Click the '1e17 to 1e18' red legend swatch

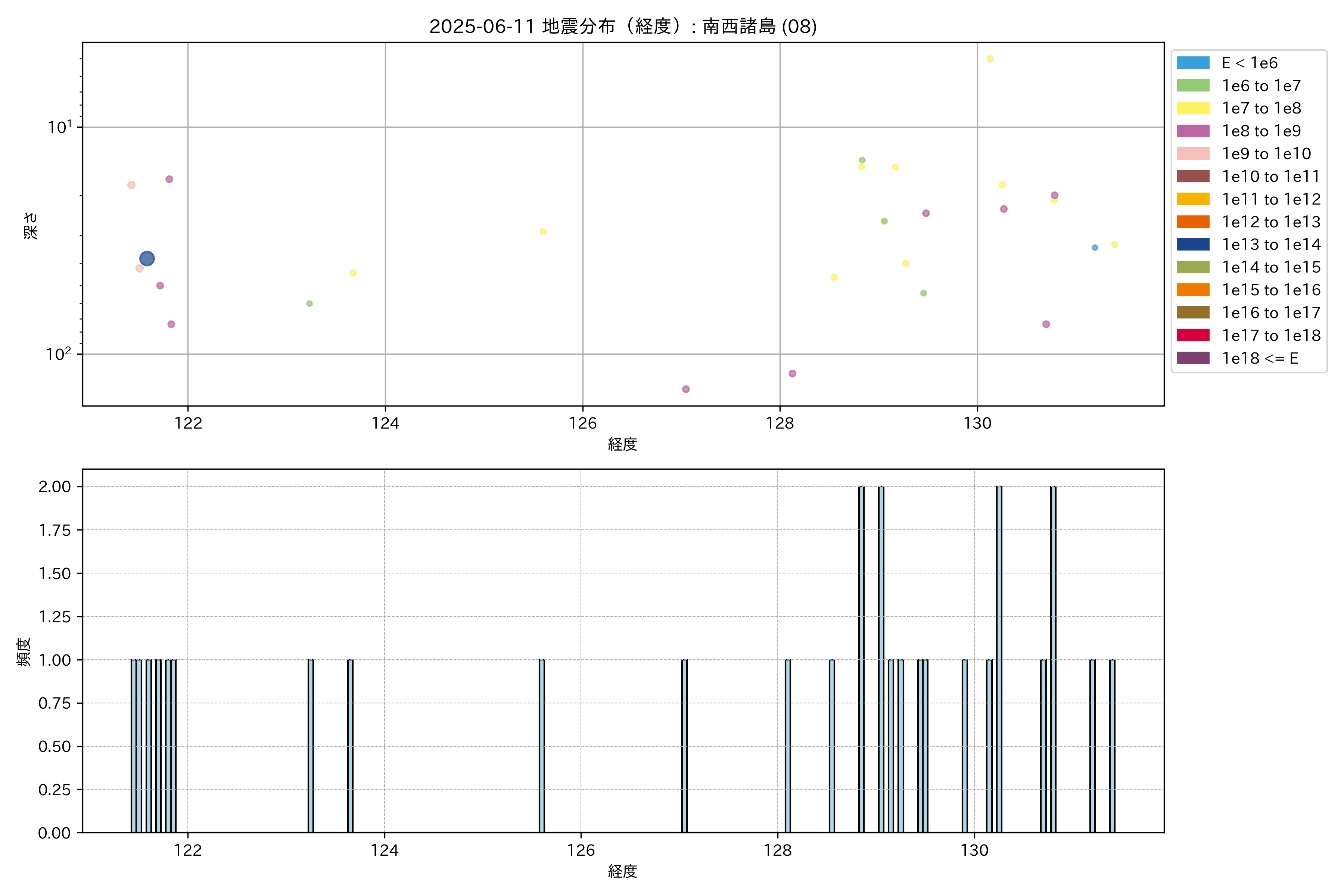coord(1192,335)
